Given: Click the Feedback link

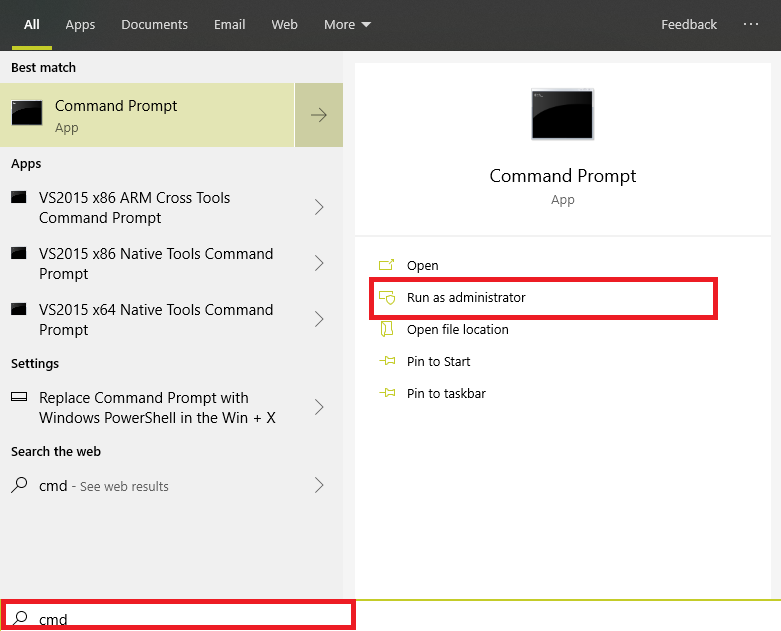Looking at the screenshot, I should (689, 24).
